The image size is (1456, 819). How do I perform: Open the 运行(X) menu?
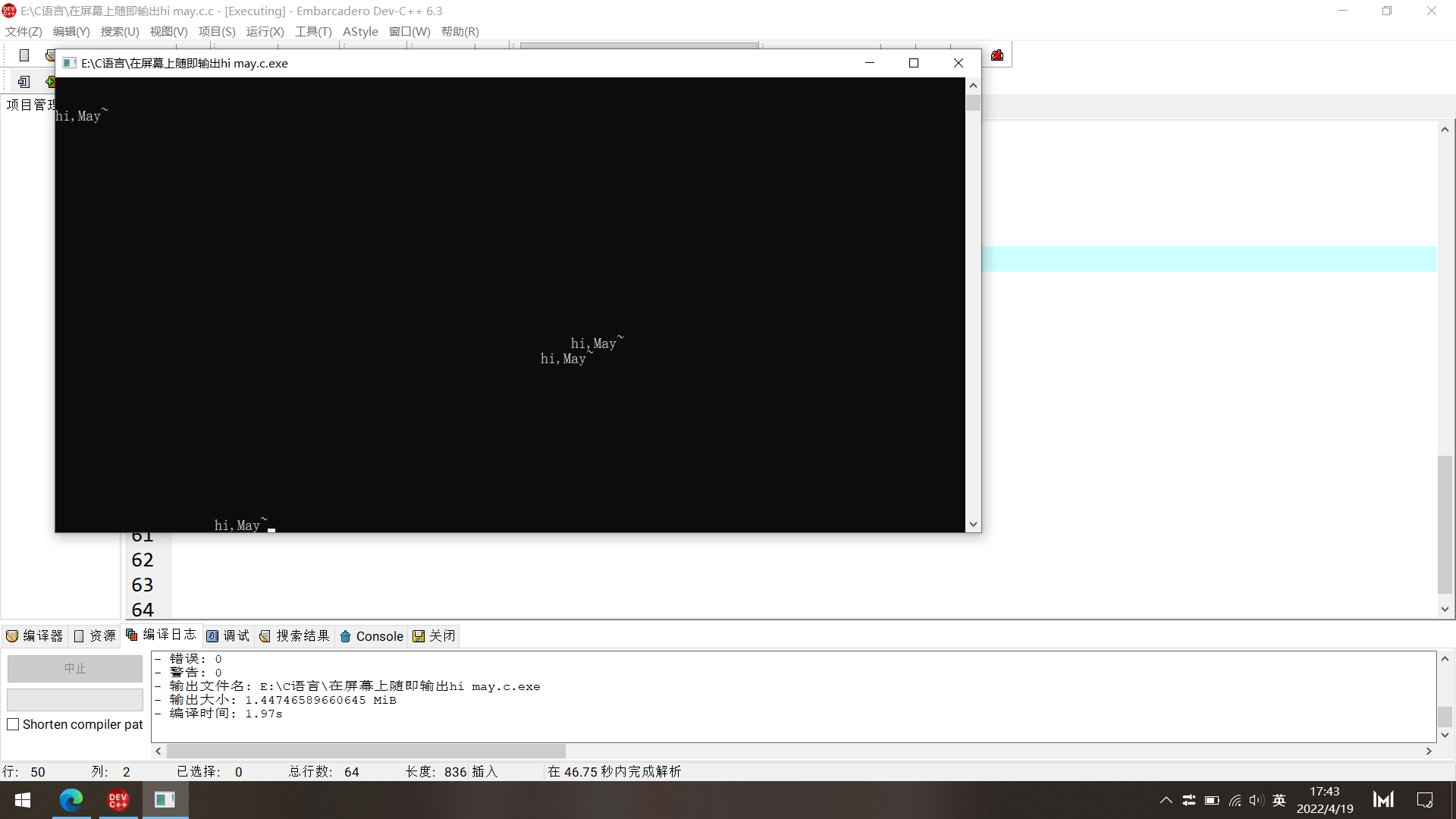coord(265,32)
